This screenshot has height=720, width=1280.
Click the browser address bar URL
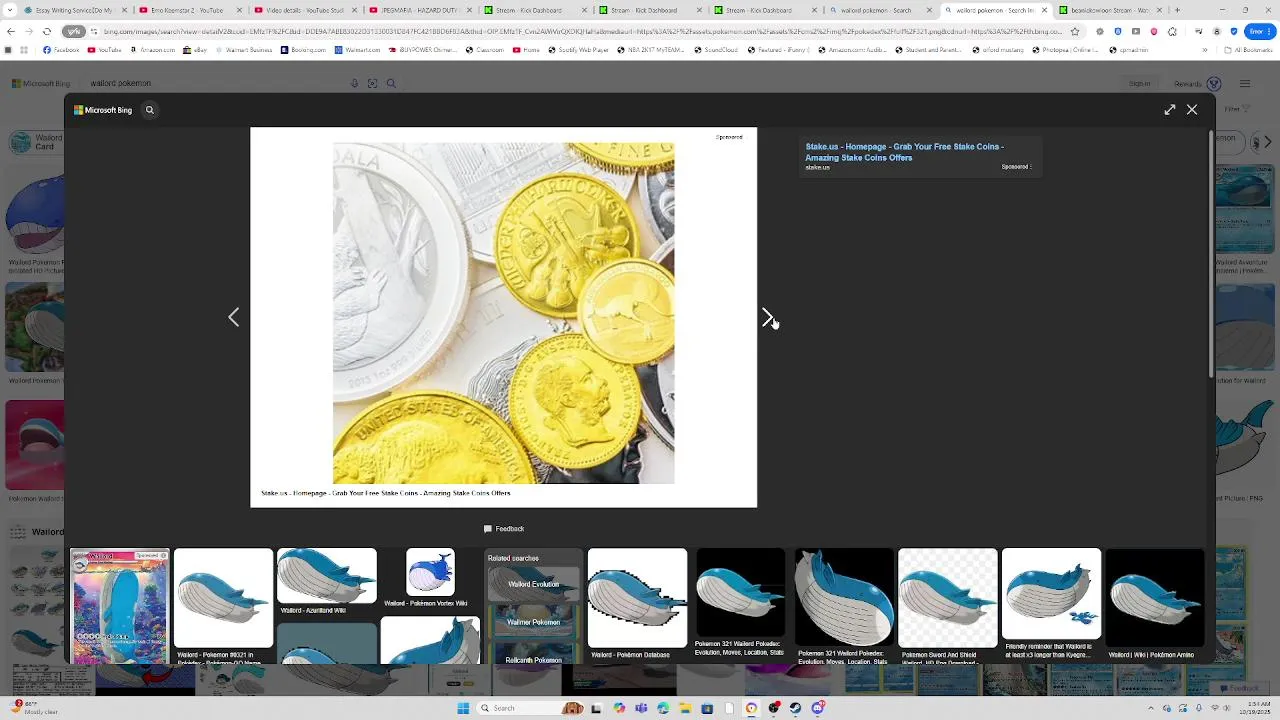[583, 31]
